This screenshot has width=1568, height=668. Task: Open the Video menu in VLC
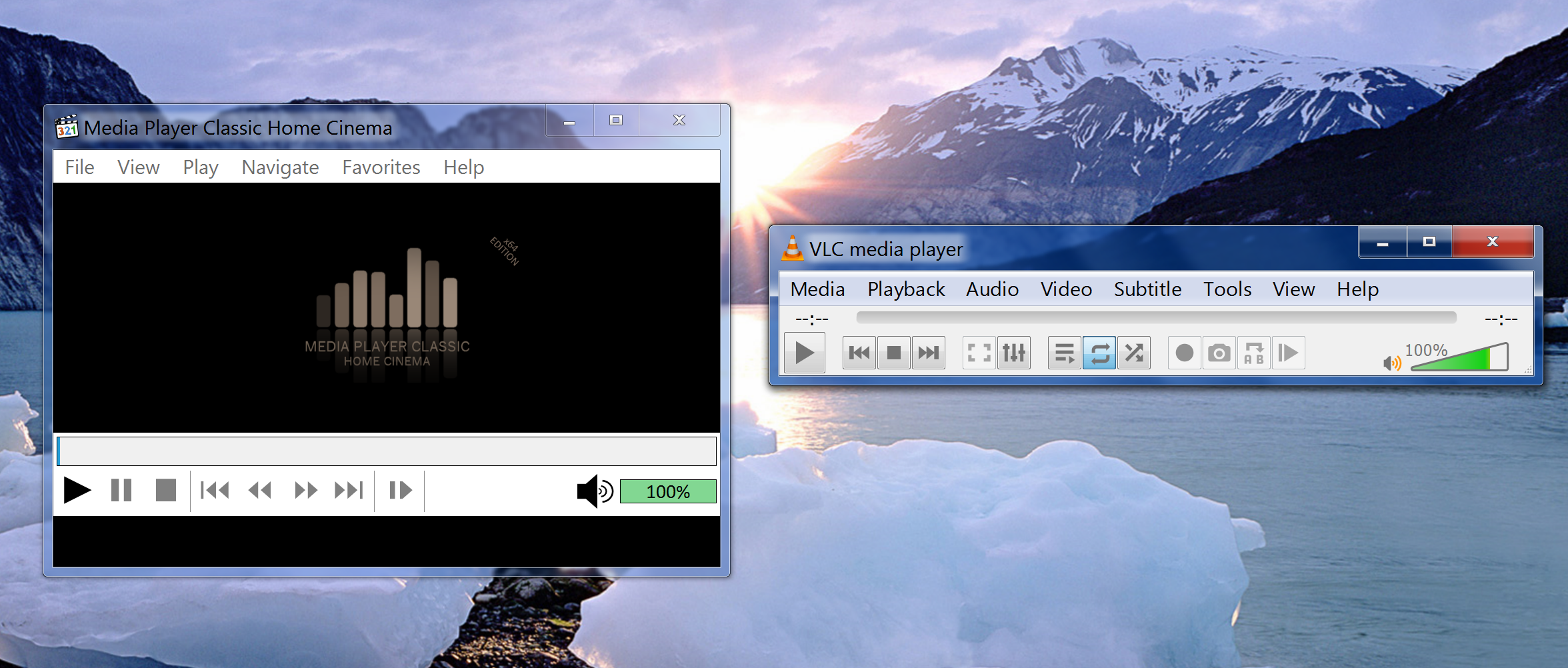(1066, 289)
